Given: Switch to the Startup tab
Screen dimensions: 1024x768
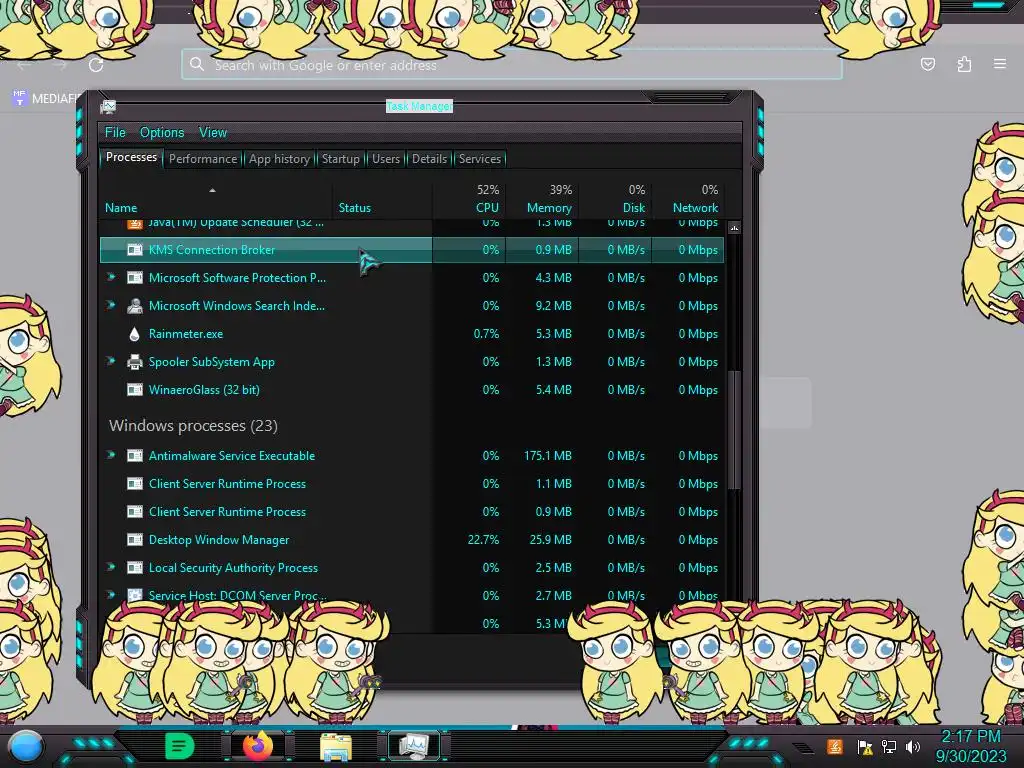Looking at the screenshot, I should (x=340, y=159).
